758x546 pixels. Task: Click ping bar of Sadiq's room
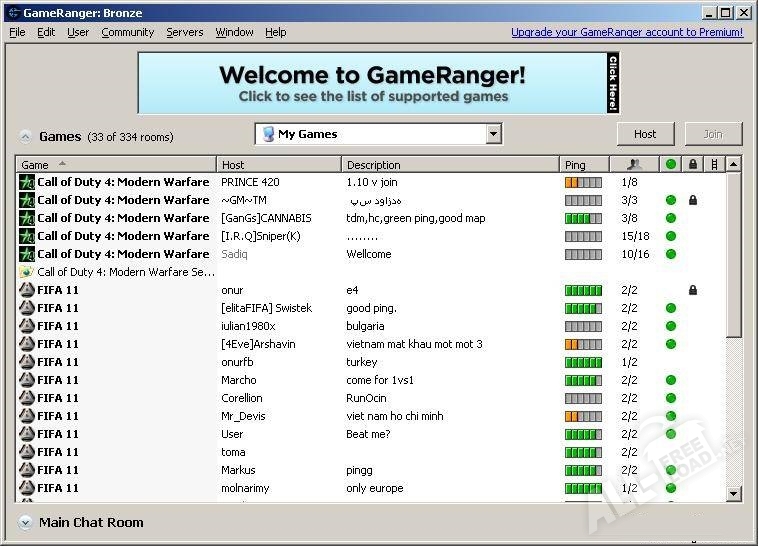point(583,254)
